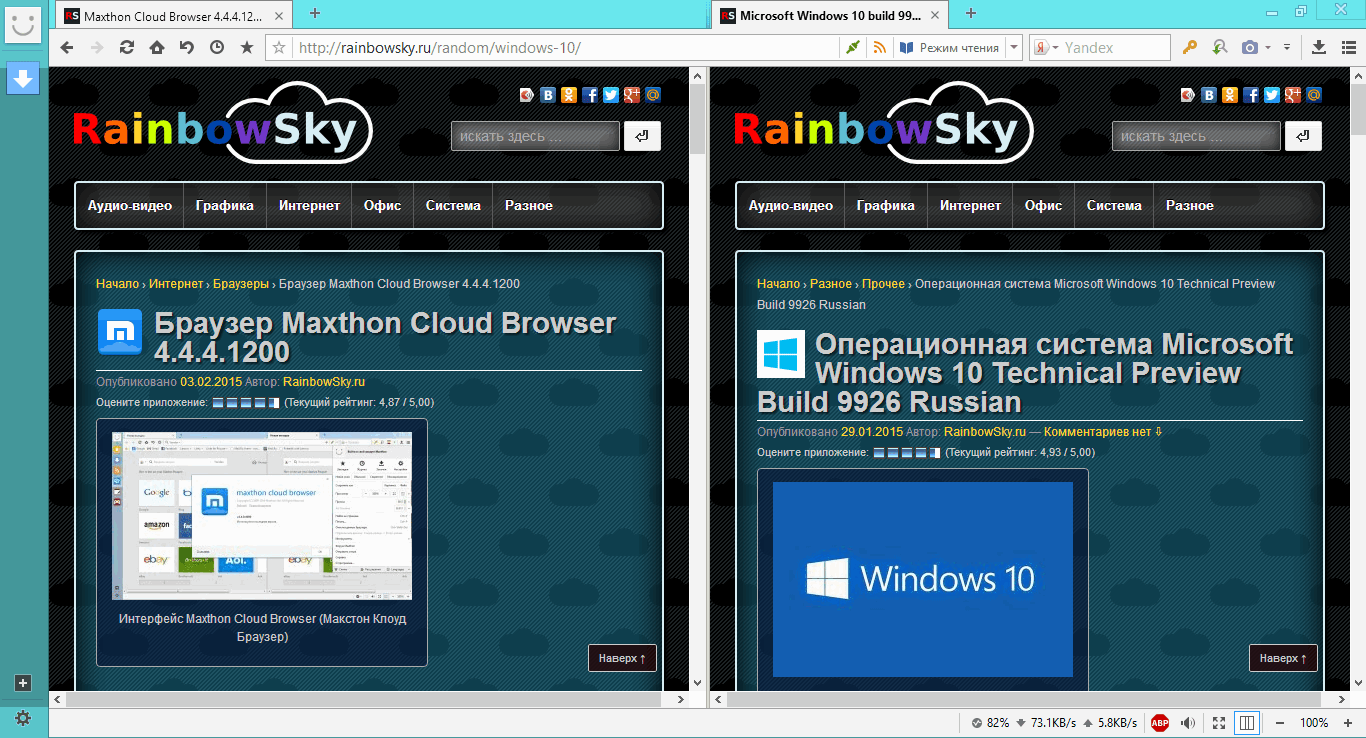Bookmark this page via address bar star
The height and width of the screenshot is (738, 1366).
280,47
